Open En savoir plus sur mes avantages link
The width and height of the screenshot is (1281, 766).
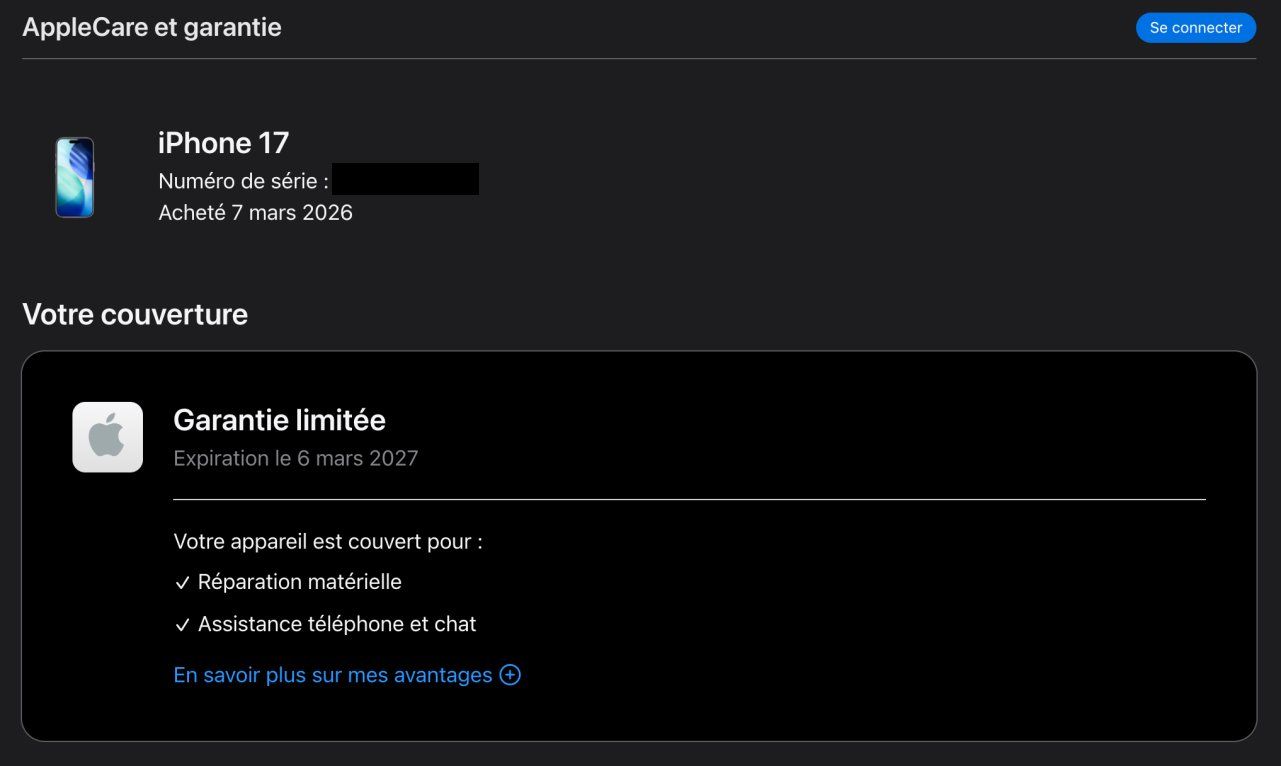pyautogui.click(x=347, y=675)
